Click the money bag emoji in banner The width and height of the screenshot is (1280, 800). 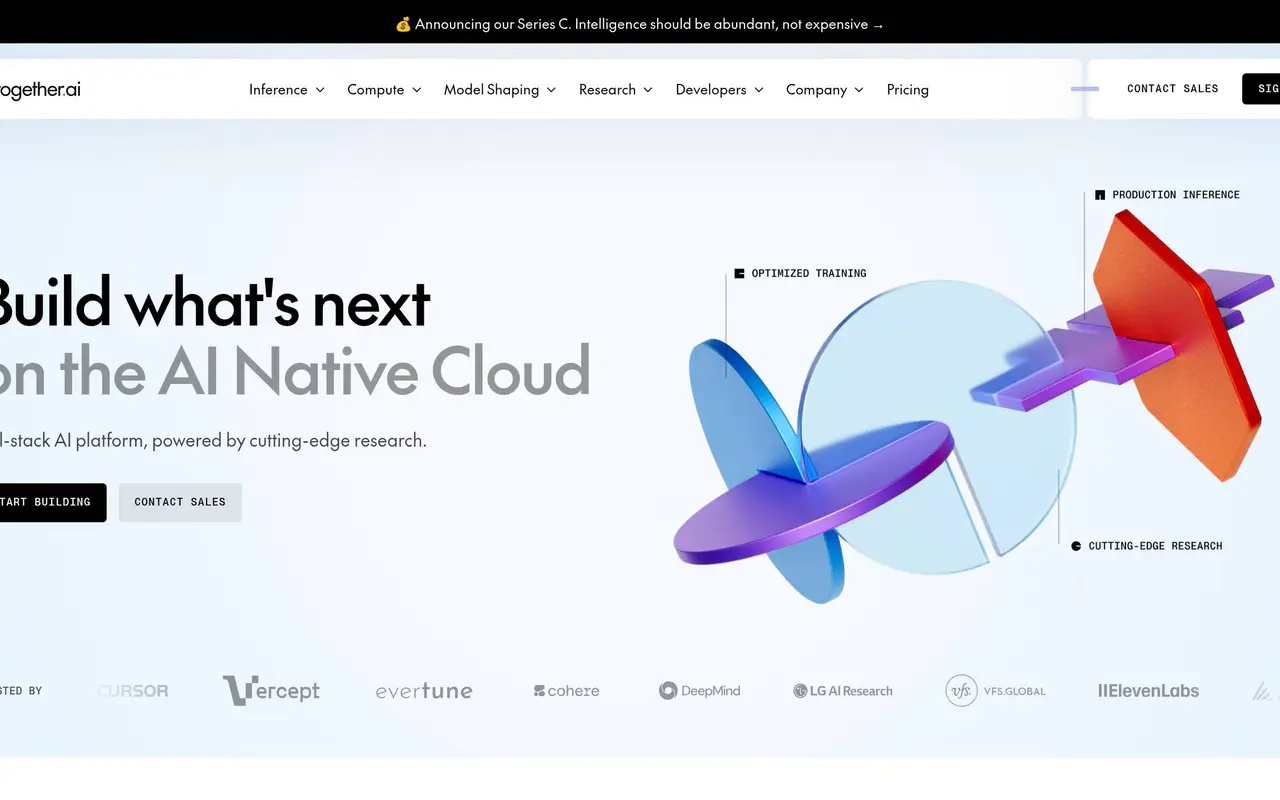click(x=403, y=24)
